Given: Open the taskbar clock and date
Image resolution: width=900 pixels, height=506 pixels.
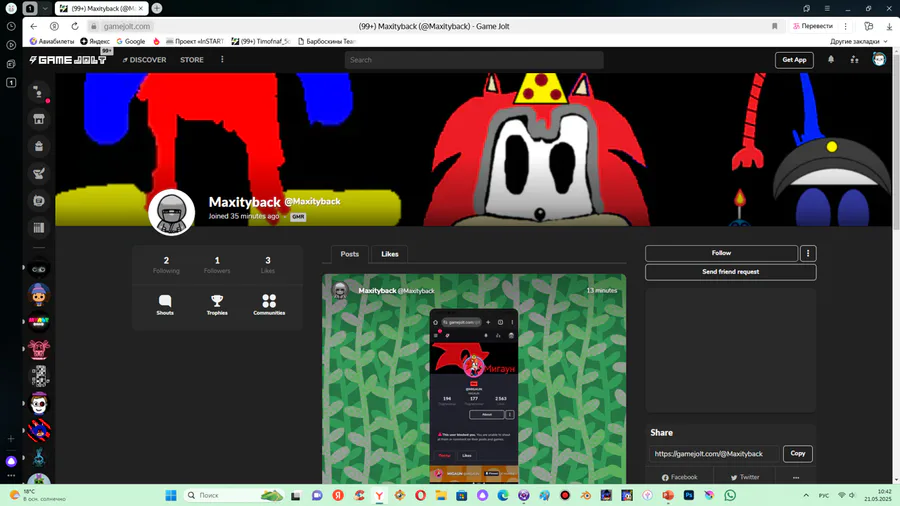Looking at the screenshot, I should point(879,495).
